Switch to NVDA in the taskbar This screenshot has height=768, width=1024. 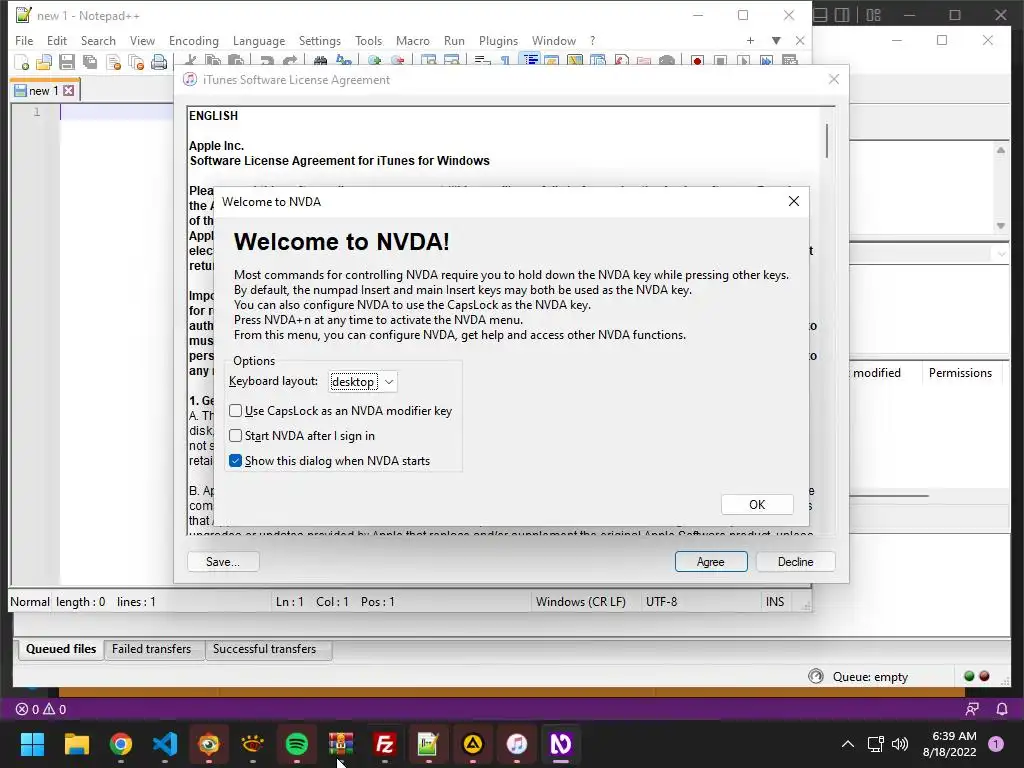560,744
